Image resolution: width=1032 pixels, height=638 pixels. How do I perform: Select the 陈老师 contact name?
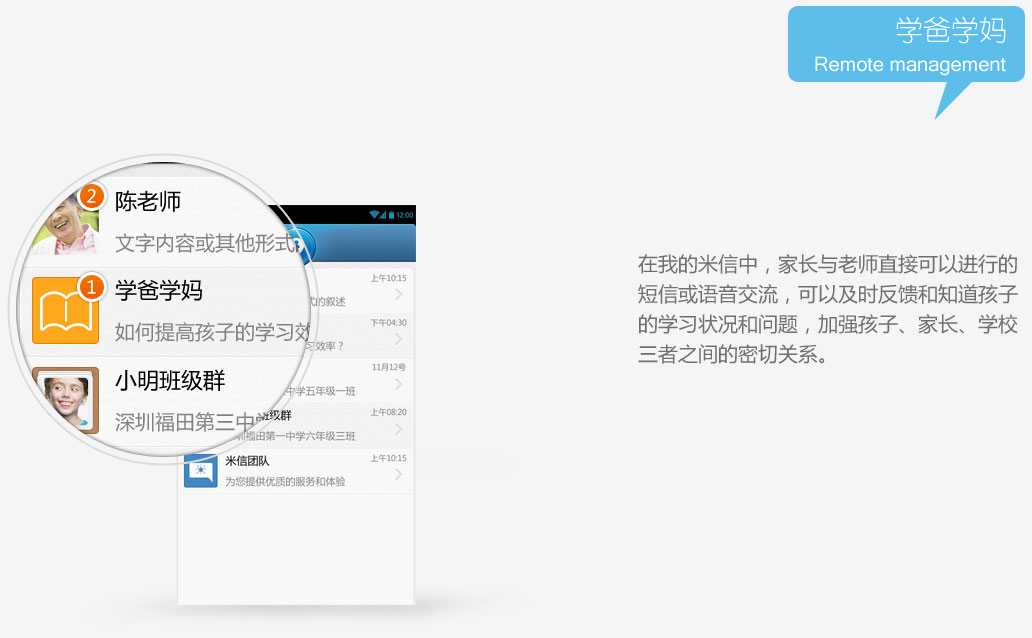tap(148, 201)
